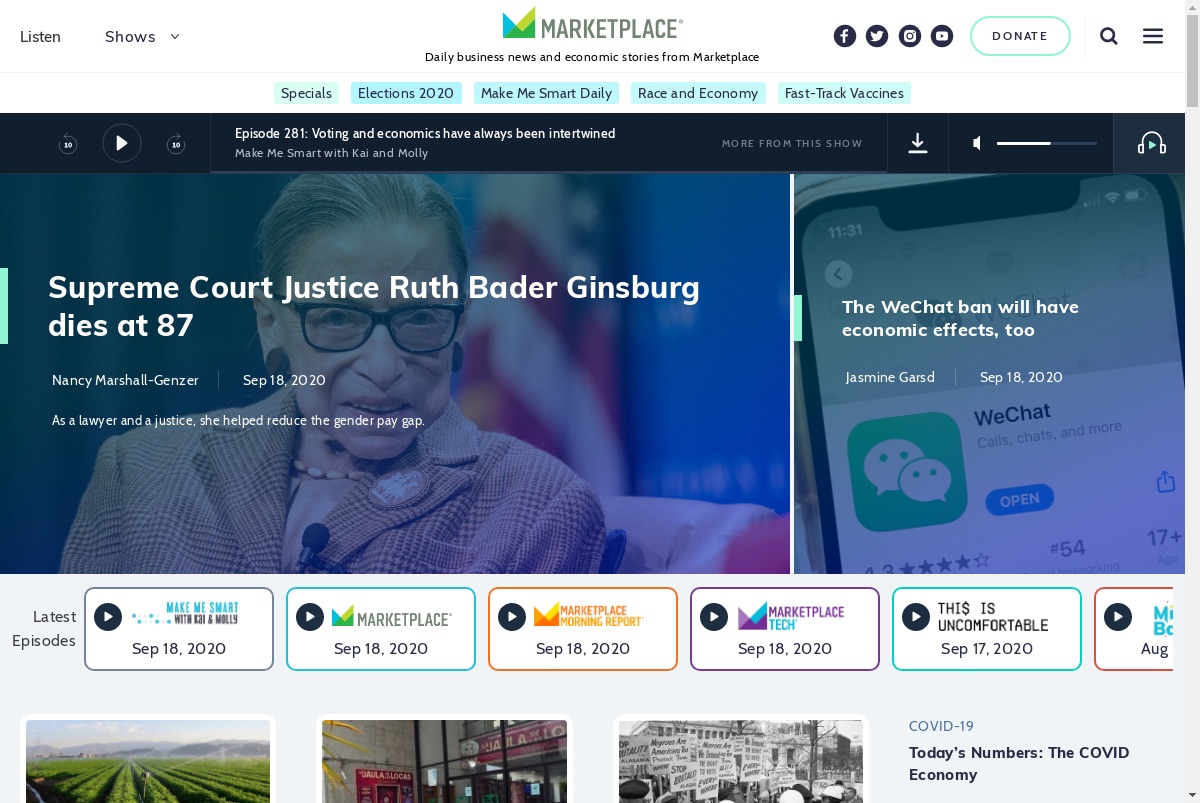Image resolution: width=1200 pixels, height=803 pixels.
Task: Open Marketplace Facebook page icon
Action: 845,36
